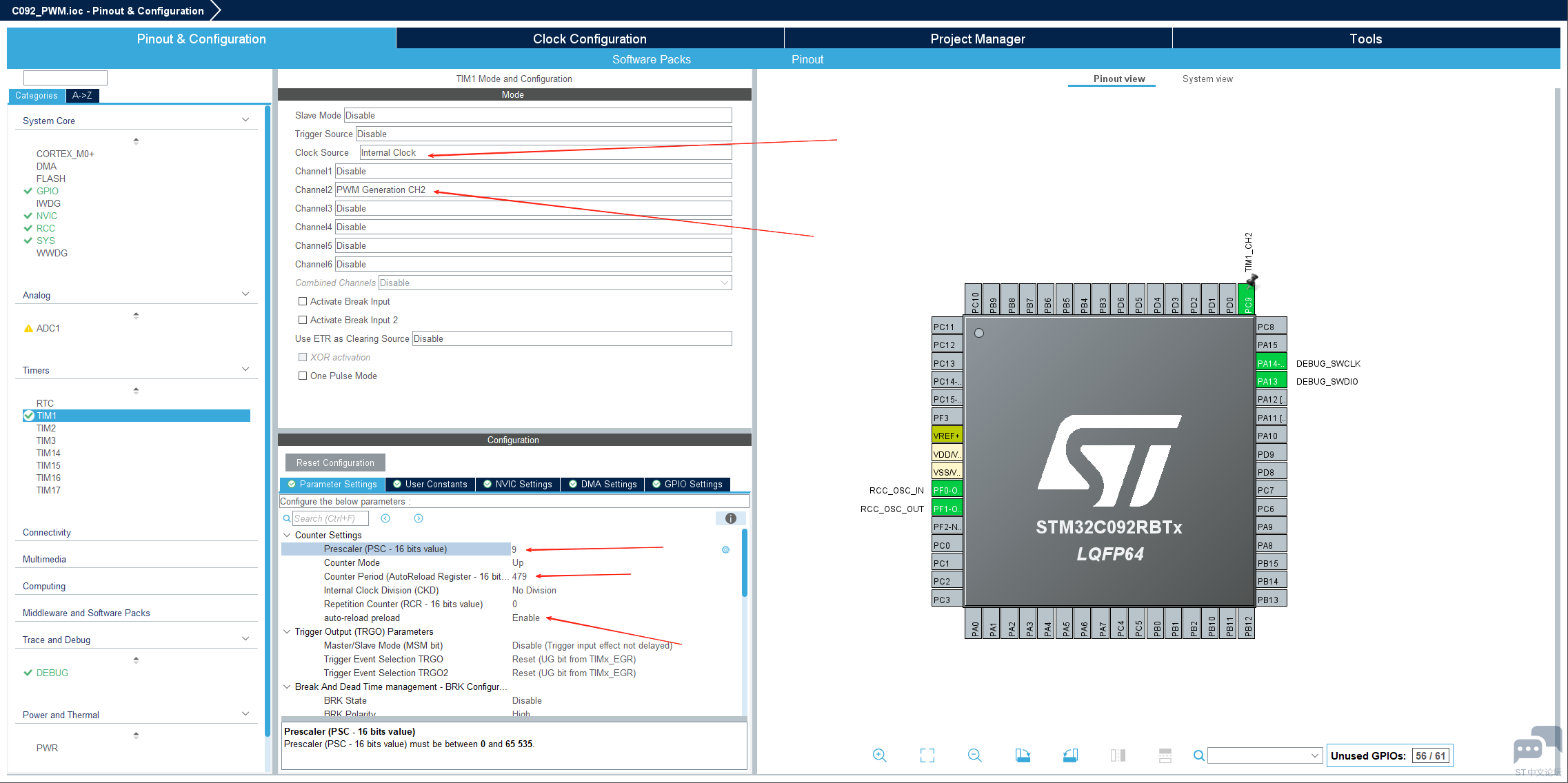The height and width of the screenshot is (783, 1568).
Task: Zoom out of the pinout chip view
Action: click(x=974, y=755)
